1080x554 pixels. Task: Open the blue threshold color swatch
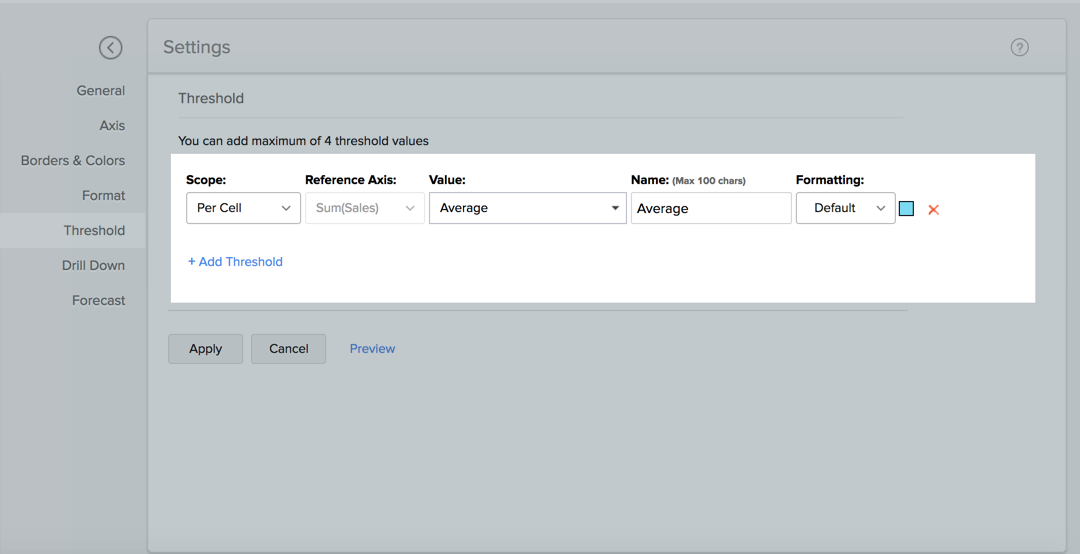tap(906, 208)
